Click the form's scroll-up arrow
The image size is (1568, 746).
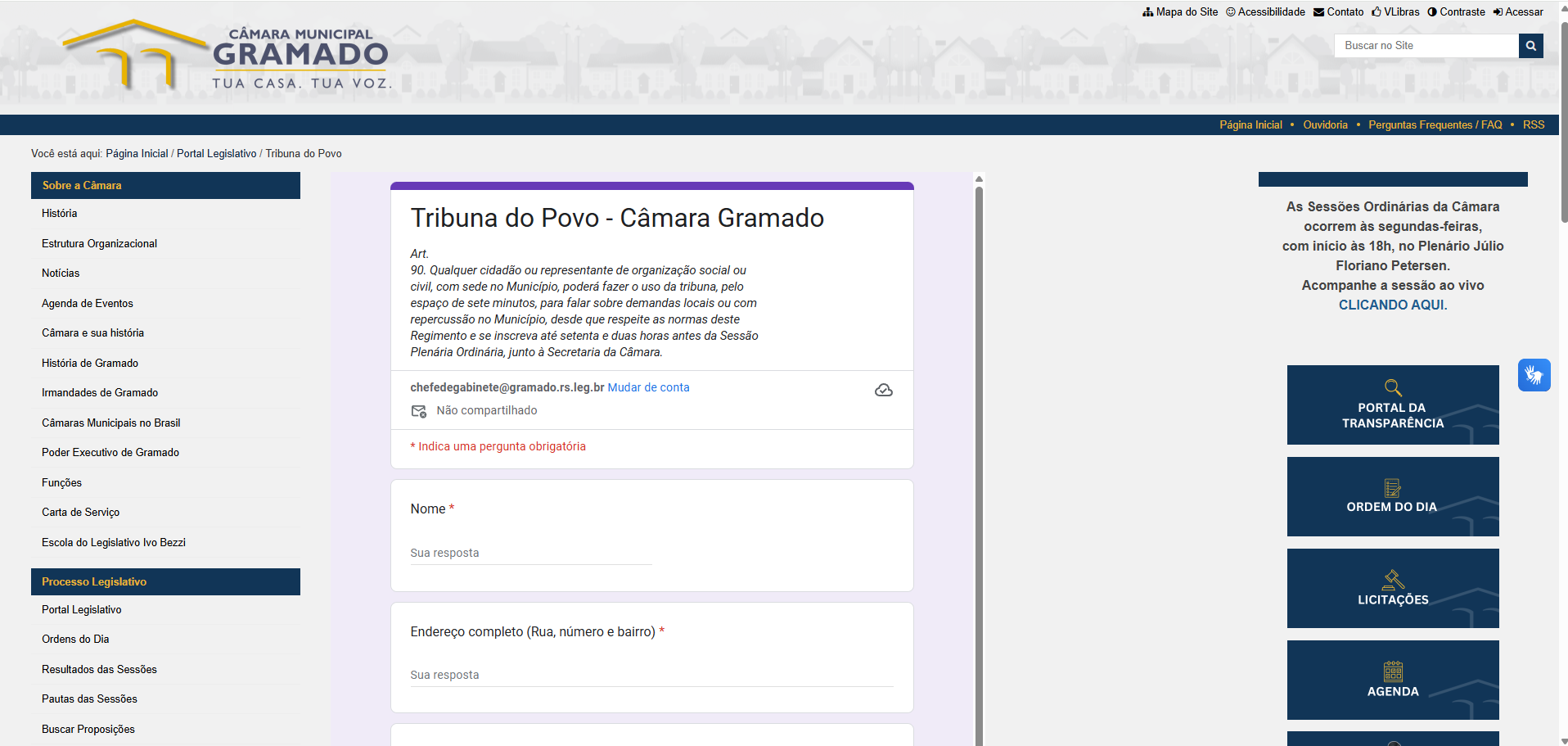tap(979, 179)
